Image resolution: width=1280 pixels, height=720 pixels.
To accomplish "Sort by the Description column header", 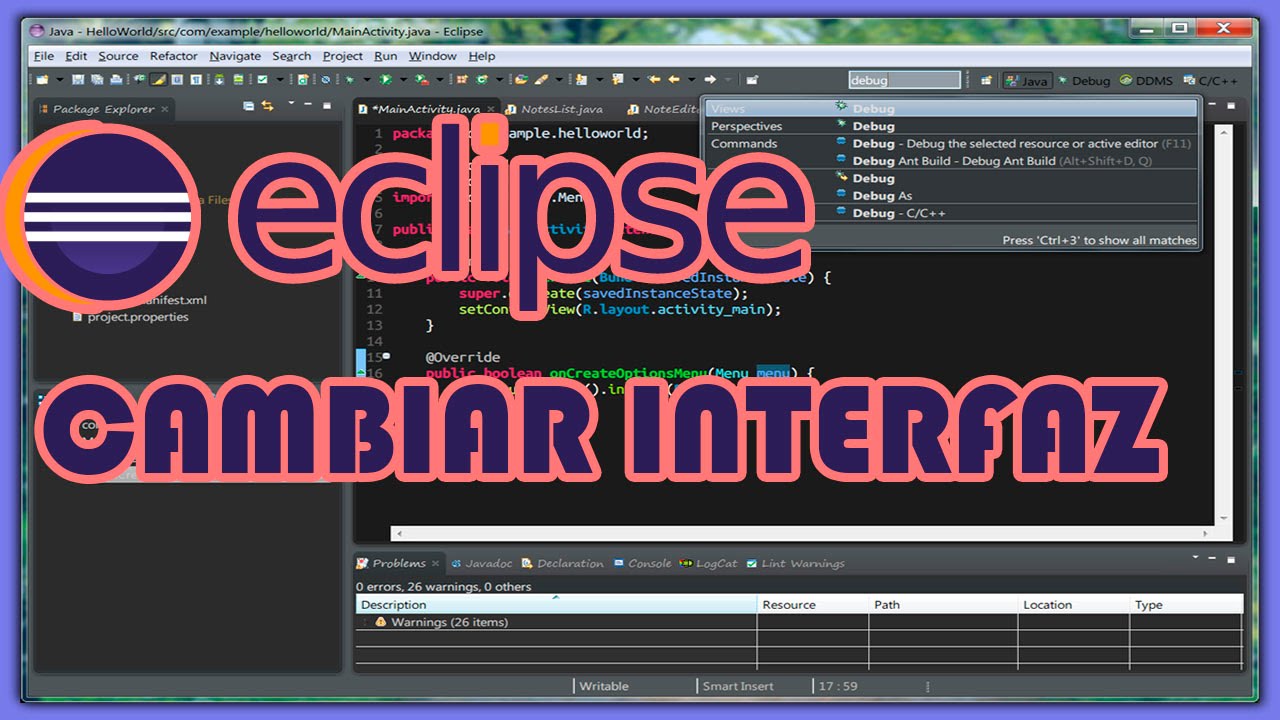I will (x=556, y=604).
